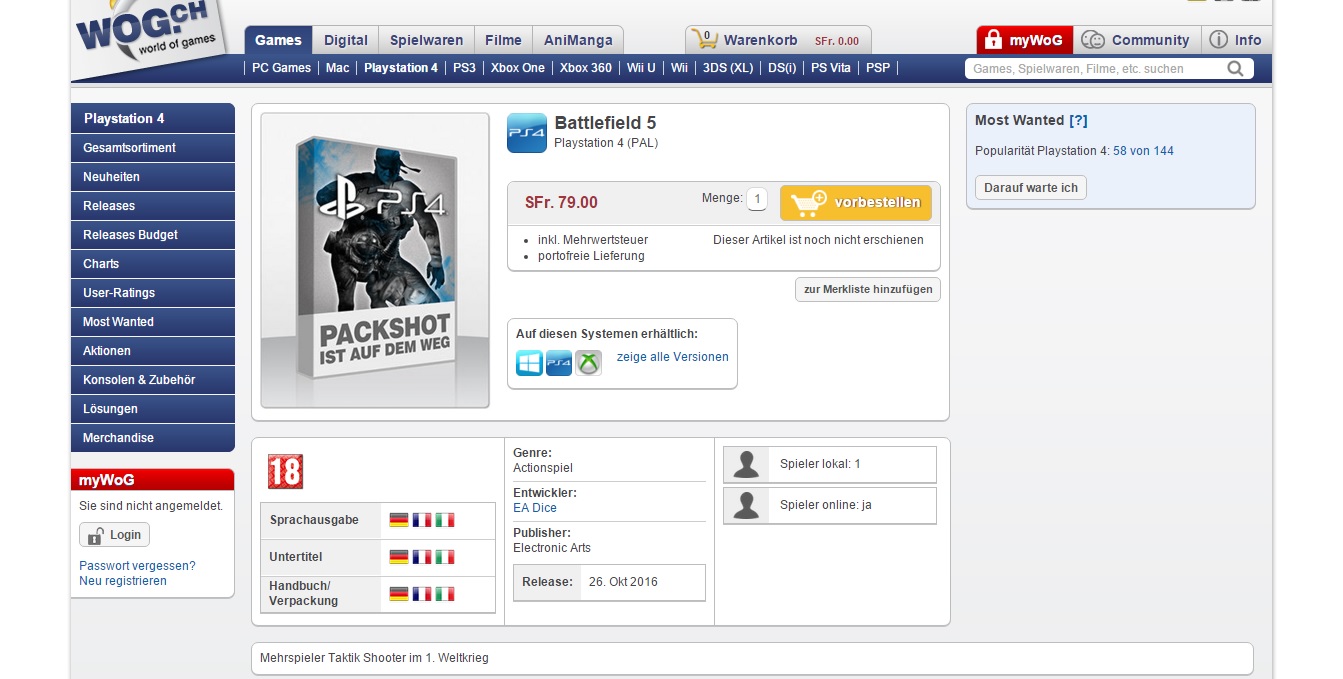Open Merchandise in the sidebar
Screen dimensions: 1343x679
[x=153, y=438]
